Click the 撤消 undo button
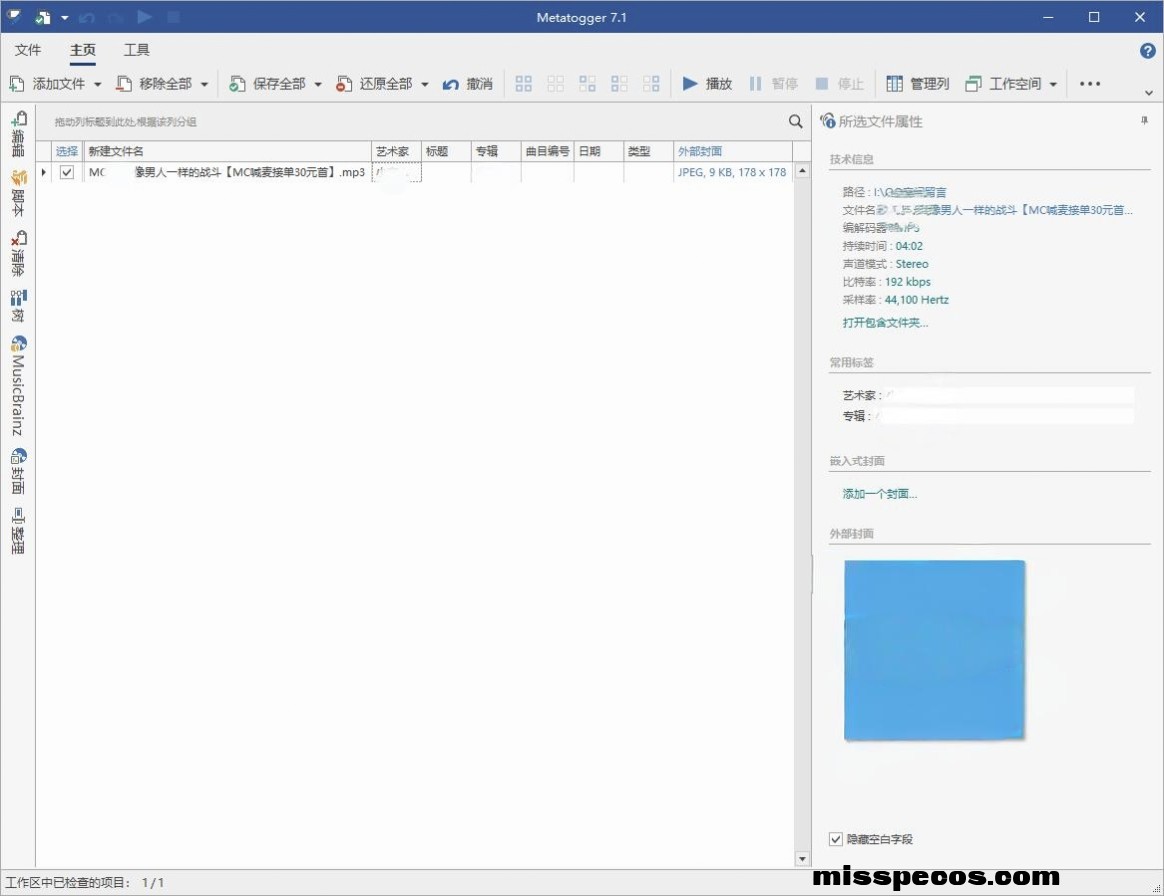 [468, 84]
